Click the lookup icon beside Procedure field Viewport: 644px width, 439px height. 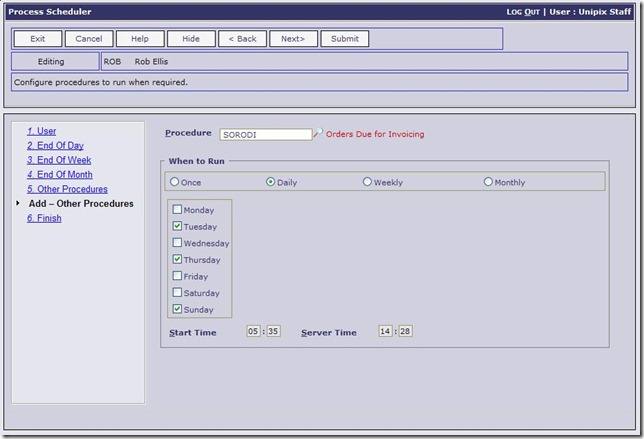pyautogui.click(x=319, y=133)
